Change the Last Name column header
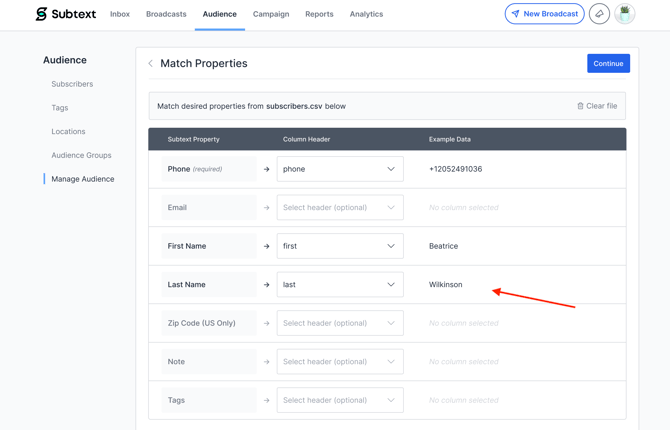The width and height of the screenshot is (670, 430). 339,285
